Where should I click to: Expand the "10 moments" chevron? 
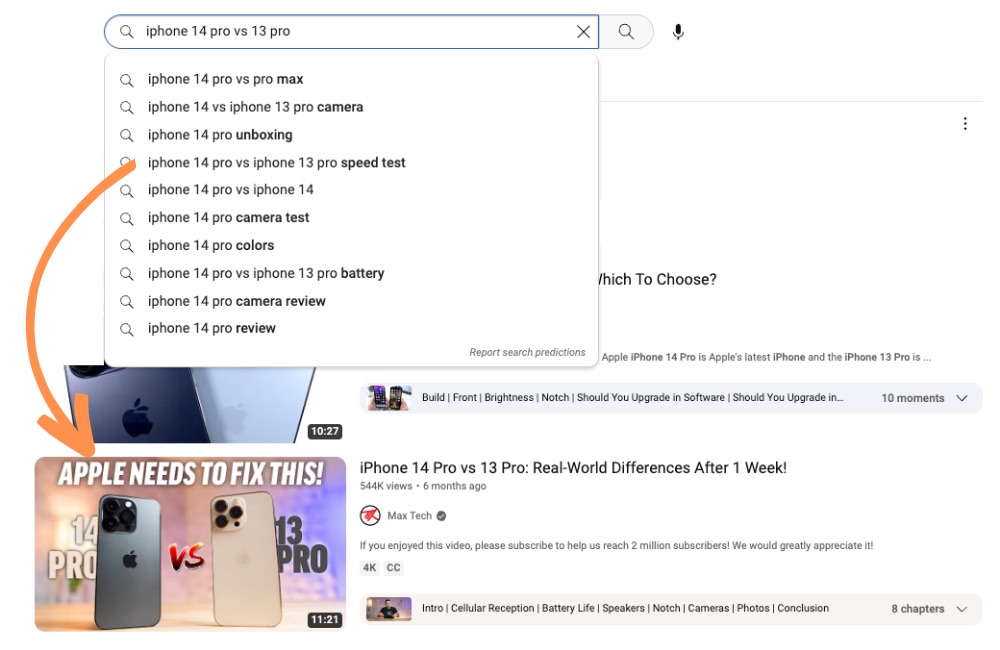[962, 398]
